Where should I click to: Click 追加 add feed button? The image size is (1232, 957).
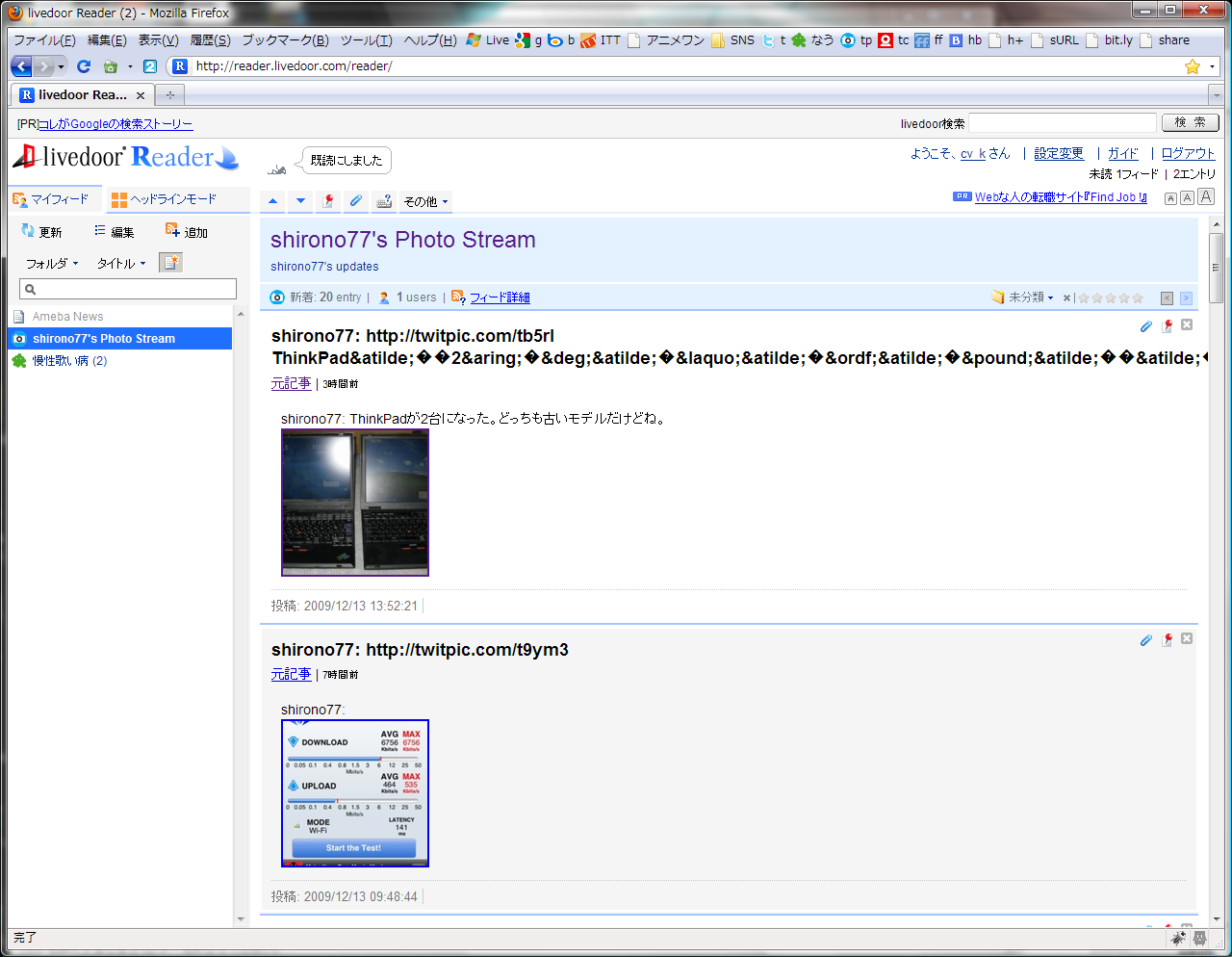tap(187, 232)
